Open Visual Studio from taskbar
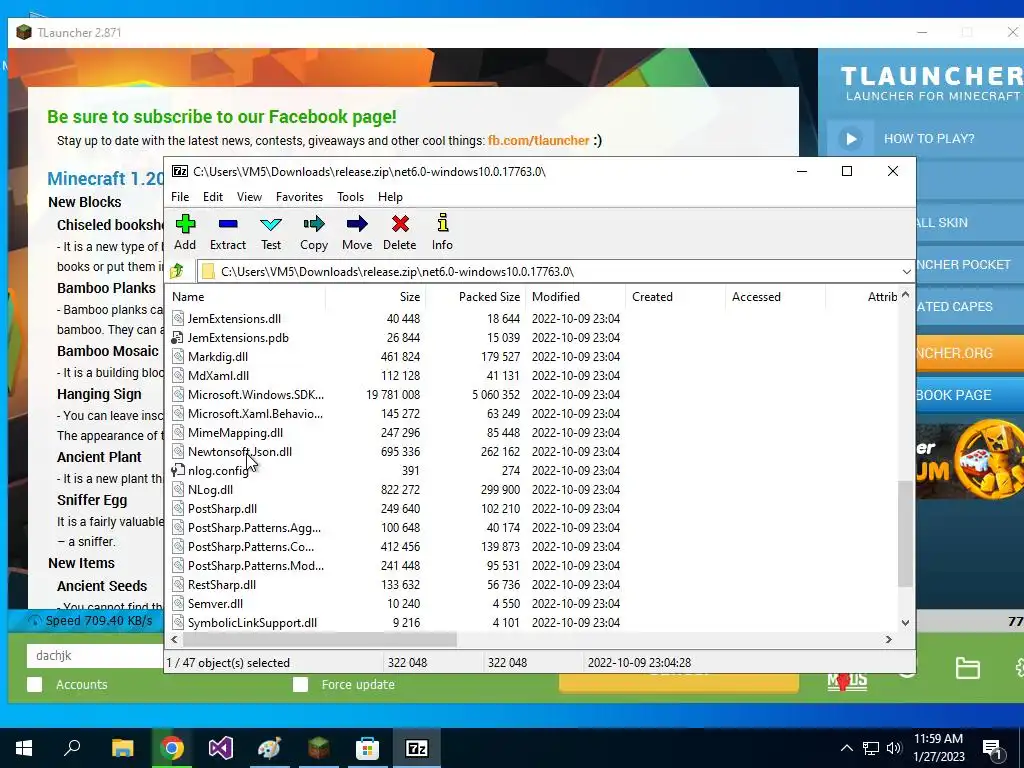The image size is (1024, 768). click(221, 748)
